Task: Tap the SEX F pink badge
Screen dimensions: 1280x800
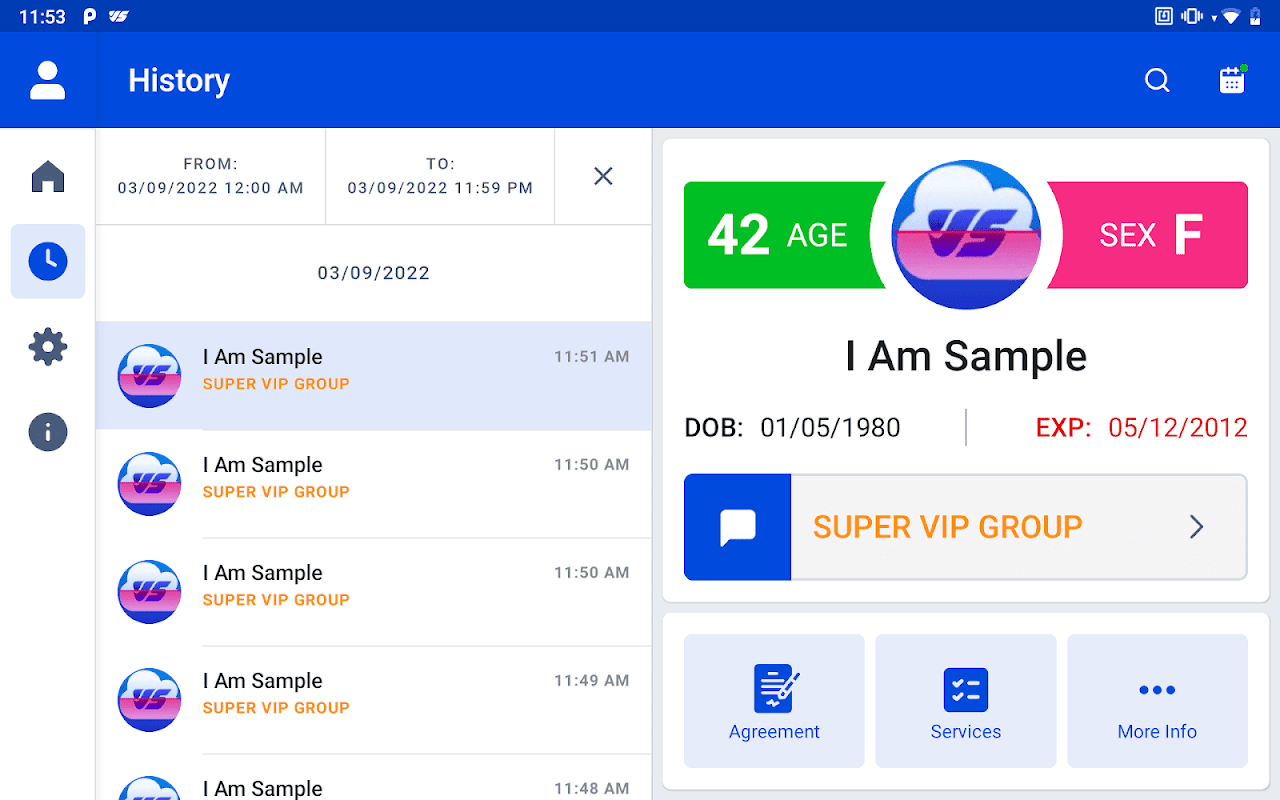Action: (1148, 235)
